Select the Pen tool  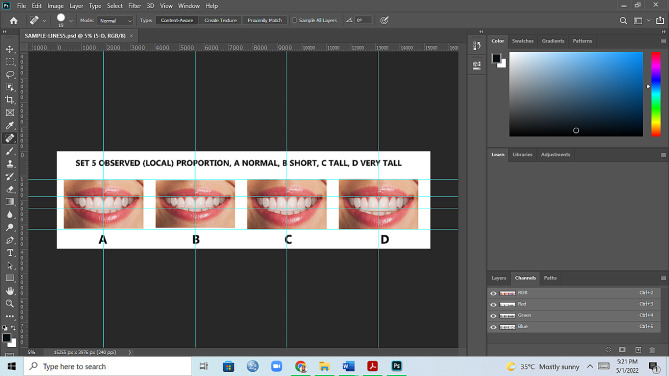(x=9, y=240)
